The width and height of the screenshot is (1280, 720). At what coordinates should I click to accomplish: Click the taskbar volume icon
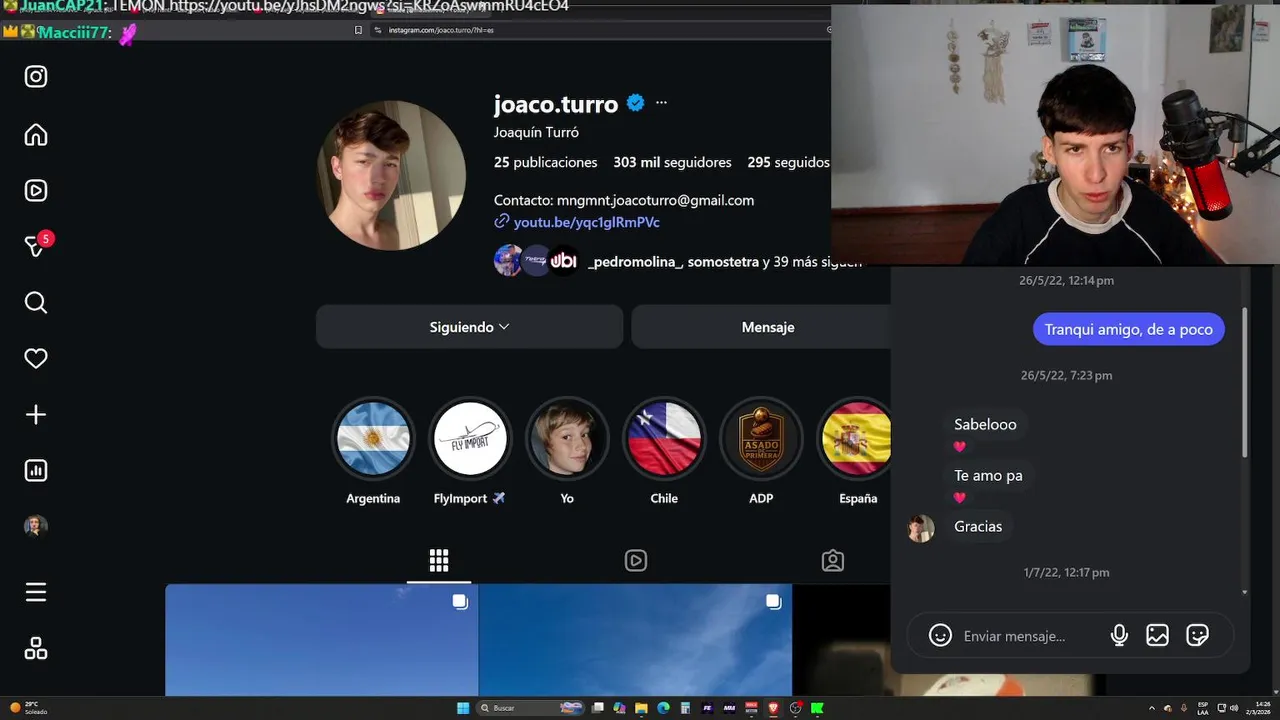[x=1234, y=708]
